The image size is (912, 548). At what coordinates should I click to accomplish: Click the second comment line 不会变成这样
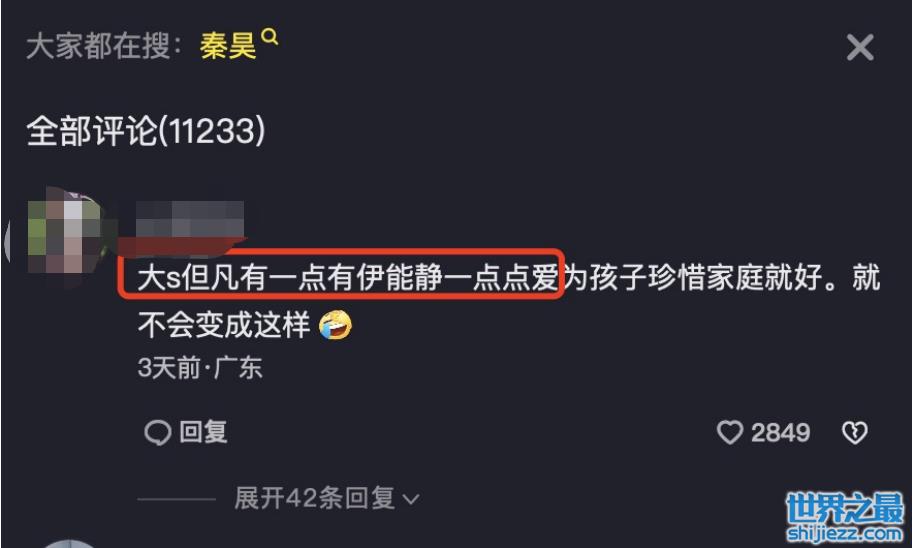coord(224,325)
